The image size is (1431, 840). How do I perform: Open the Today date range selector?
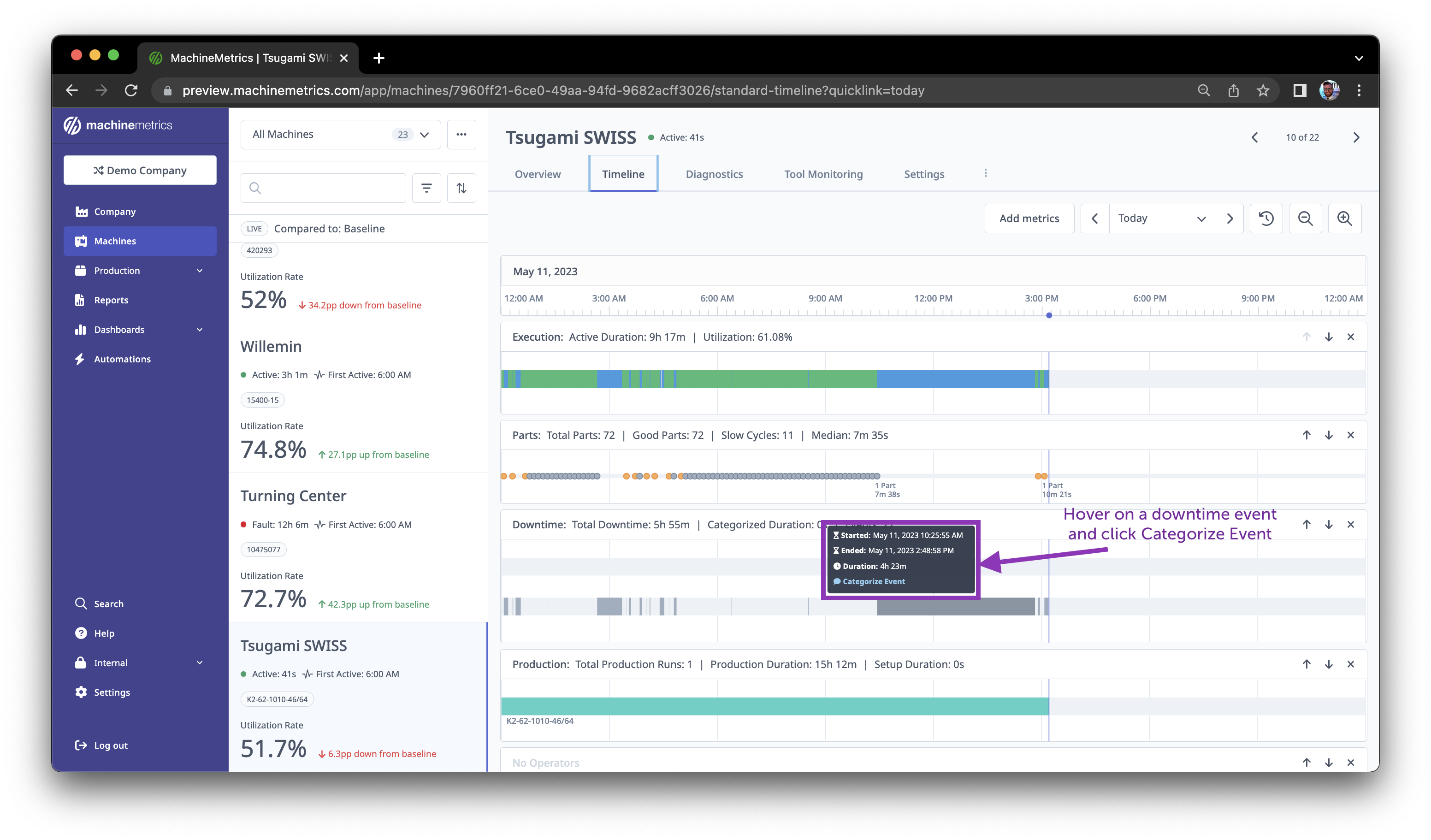pos(1161,218)
